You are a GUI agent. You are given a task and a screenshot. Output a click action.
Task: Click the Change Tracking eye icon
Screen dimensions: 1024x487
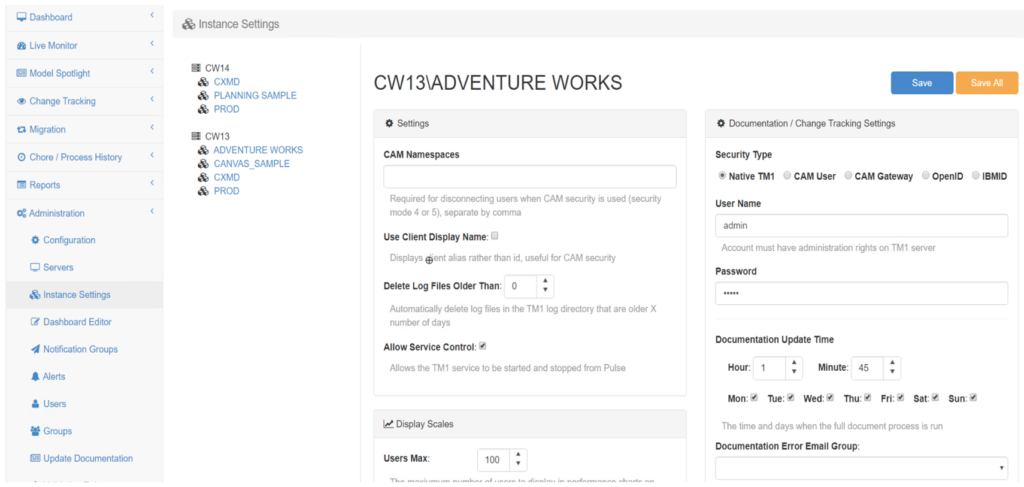point(22,101)
